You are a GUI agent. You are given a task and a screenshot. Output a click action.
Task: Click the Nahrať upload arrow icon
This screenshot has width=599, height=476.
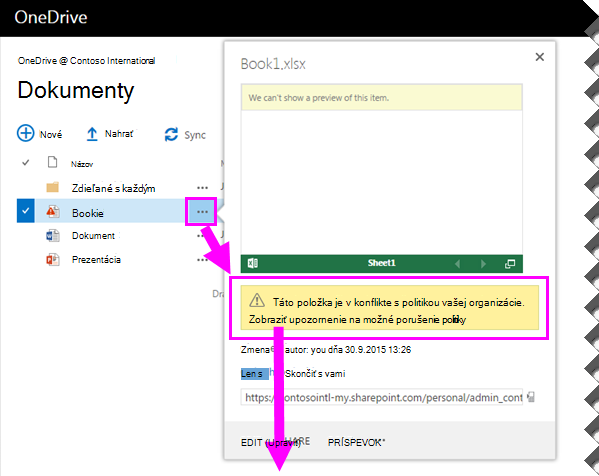pos(92,134)
